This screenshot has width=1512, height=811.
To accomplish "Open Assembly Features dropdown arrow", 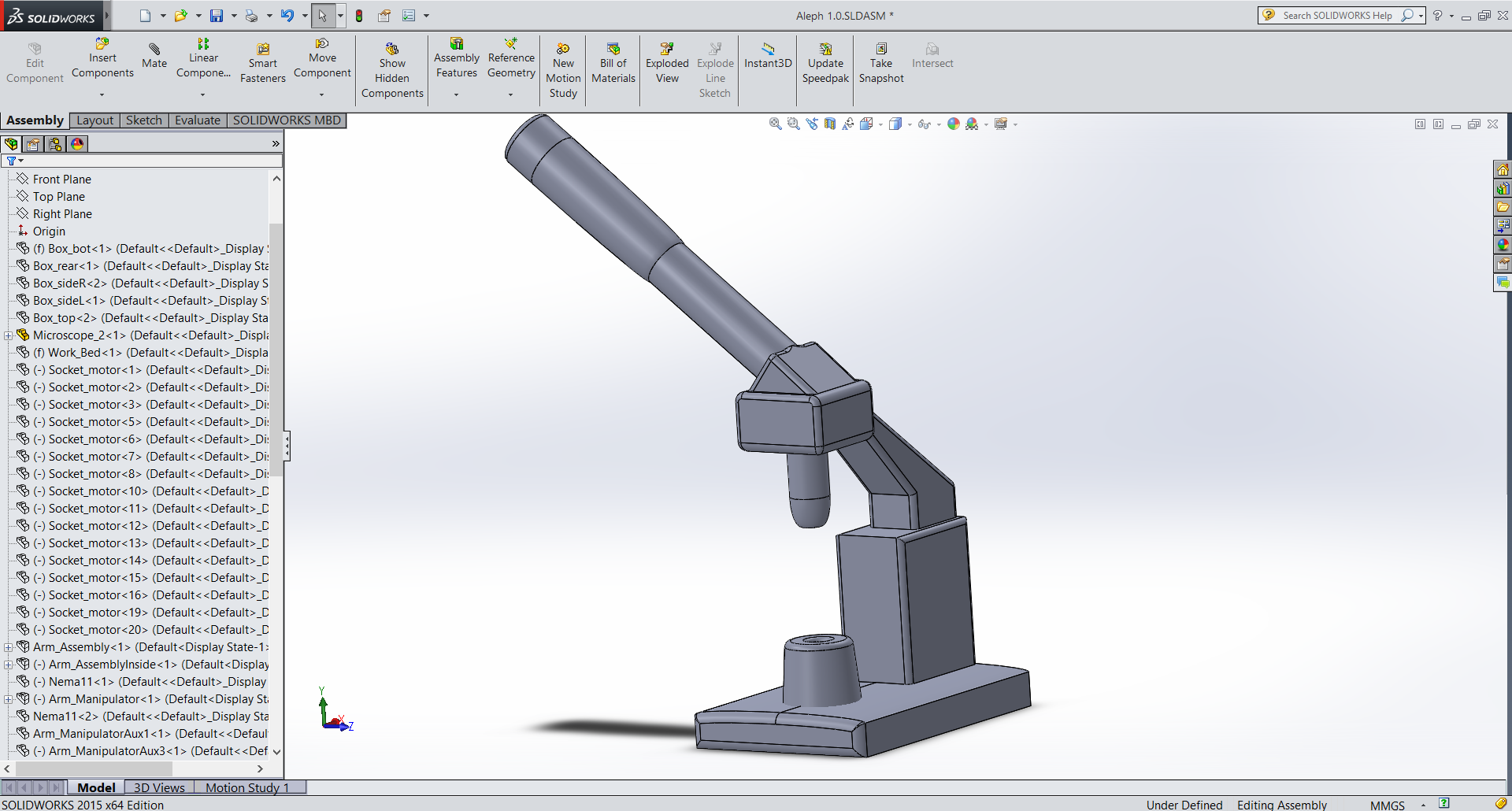I will coord(456,94).
